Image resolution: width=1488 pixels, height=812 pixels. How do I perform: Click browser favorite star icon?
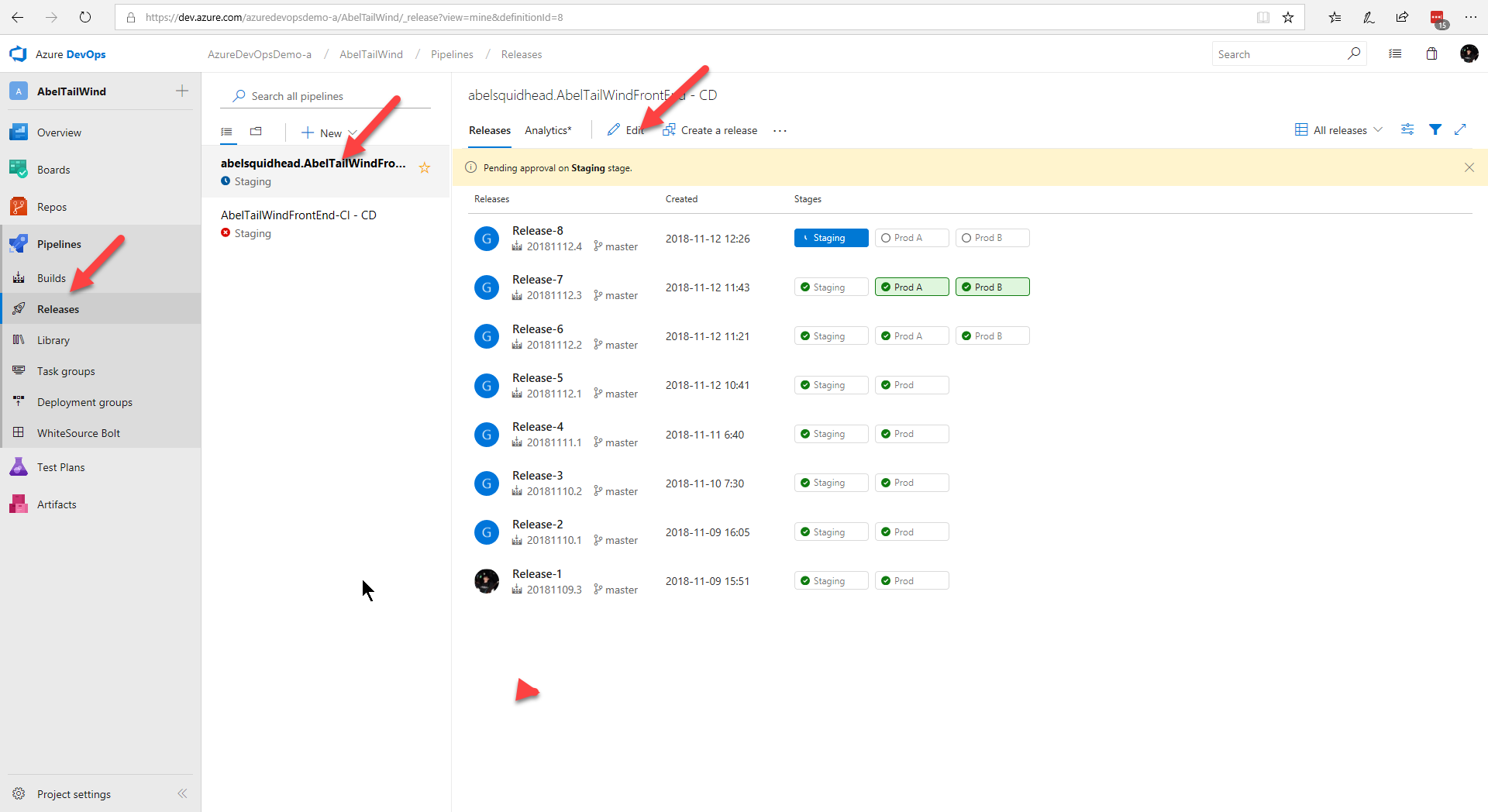click(x=1287, y=17)
